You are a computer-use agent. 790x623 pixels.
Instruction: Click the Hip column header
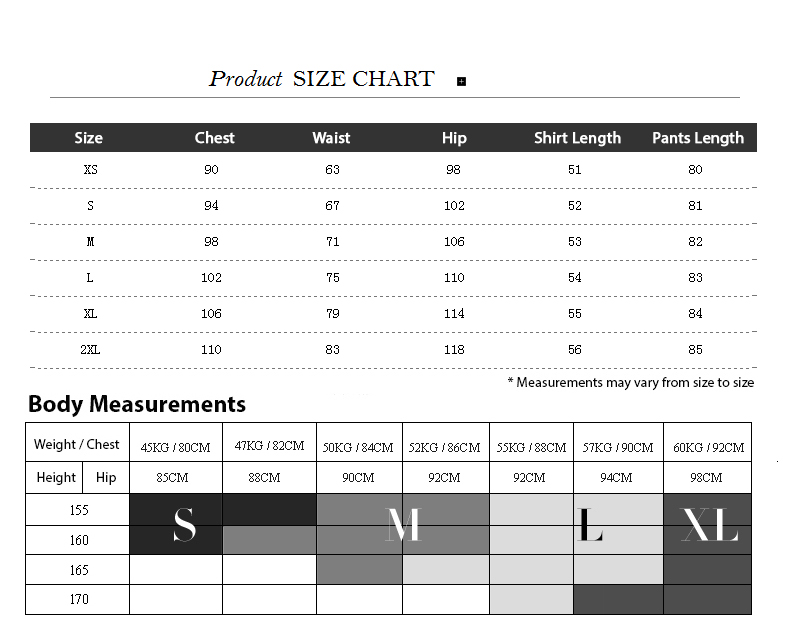tap(454, 138)
